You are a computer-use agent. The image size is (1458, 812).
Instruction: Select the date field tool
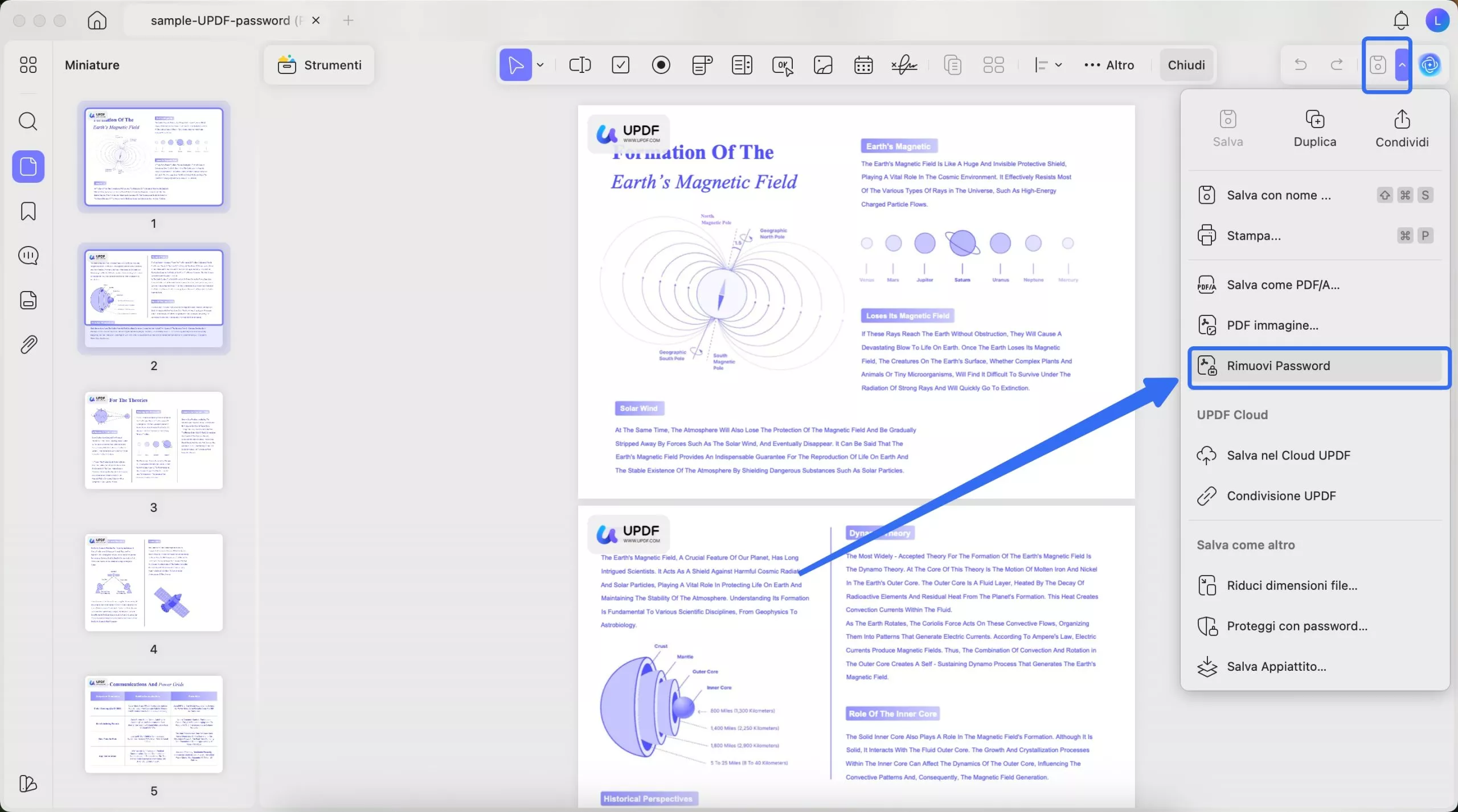click(863, 65)
